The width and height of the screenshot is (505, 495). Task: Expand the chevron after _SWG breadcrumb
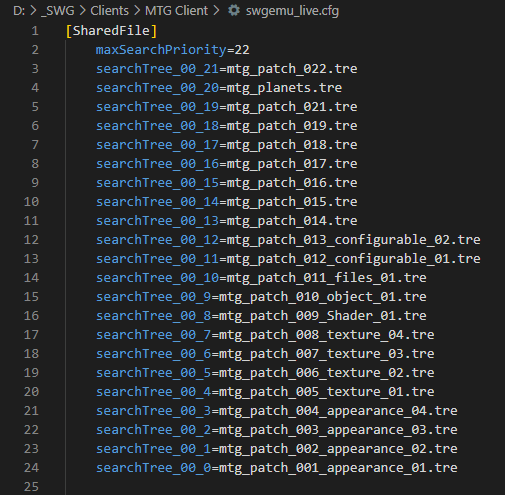click(82, 11)
